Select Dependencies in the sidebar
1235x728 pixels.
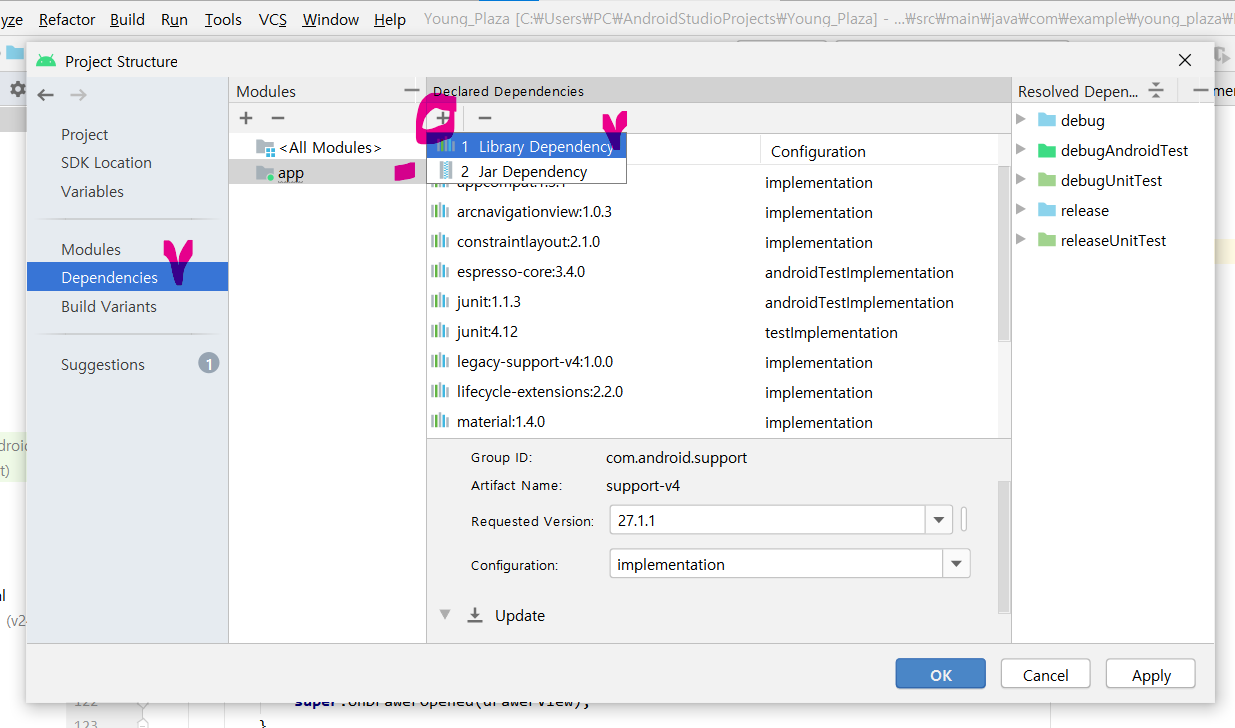coord(127,277)
